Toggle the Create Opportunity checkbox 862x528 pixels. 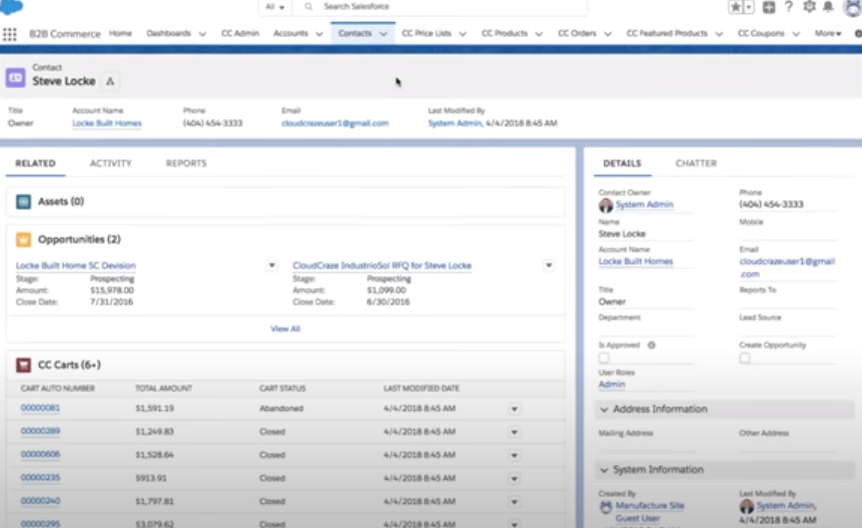(x=745, y=358)
